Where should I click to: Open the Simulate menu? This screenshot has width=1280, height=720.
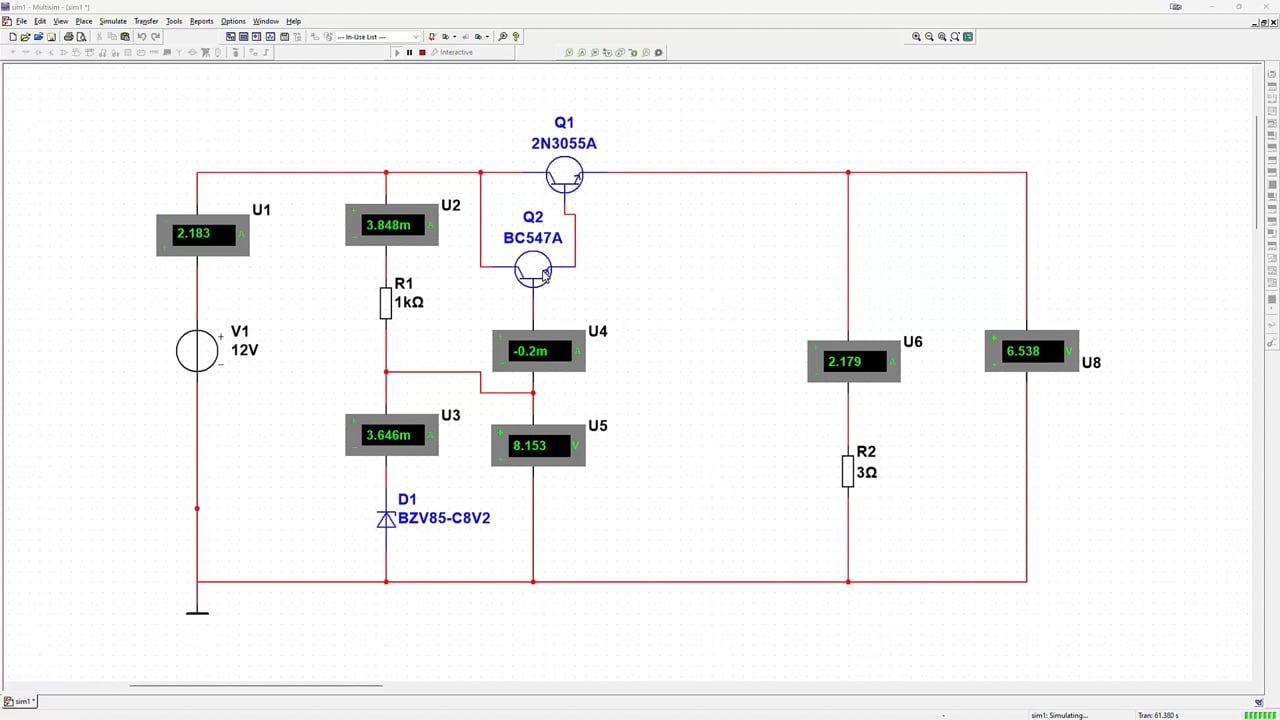(113, 21)
